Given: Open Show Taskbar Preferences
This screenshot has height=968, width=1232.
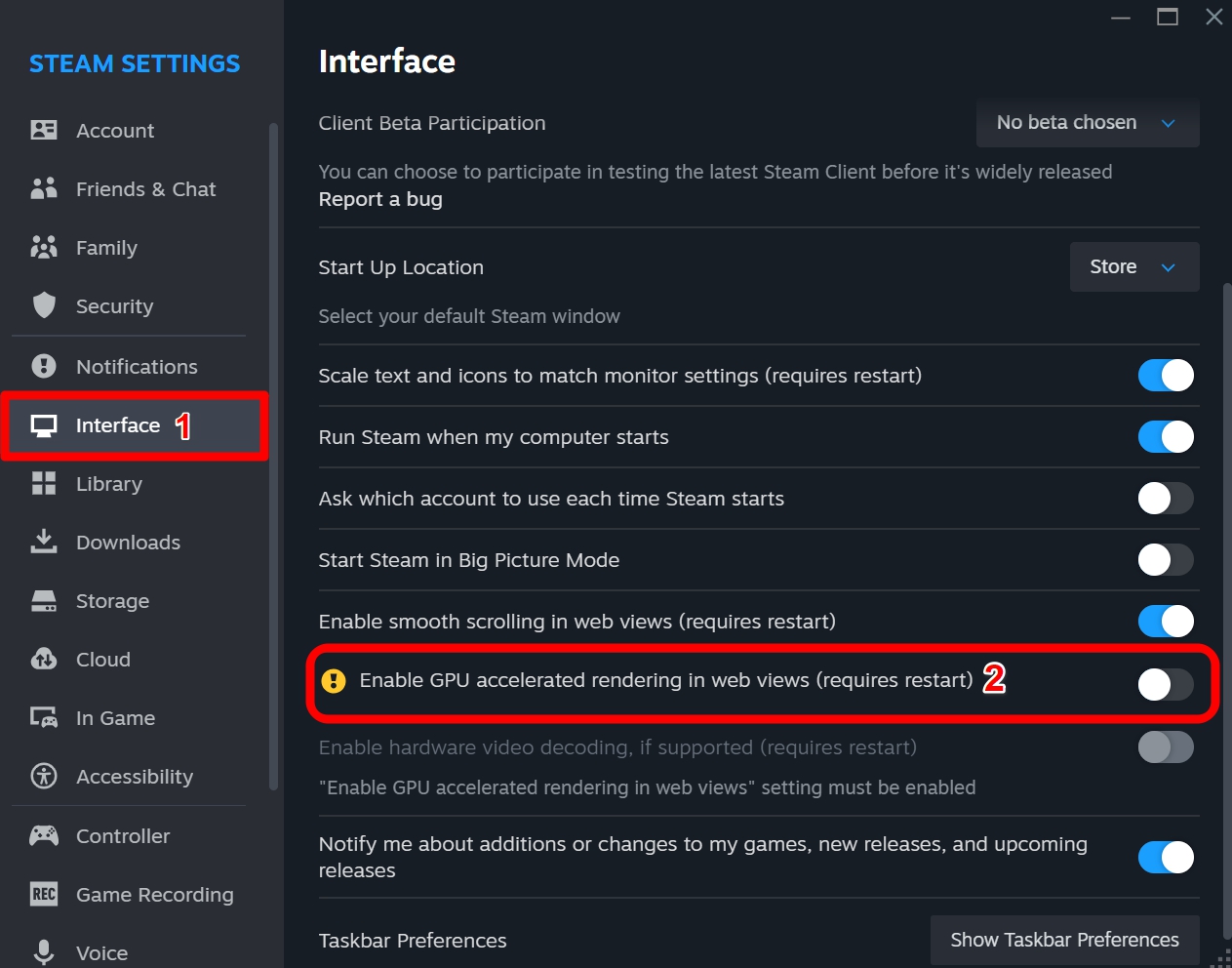Looking at the screenshot, I should click(1063, 939).
